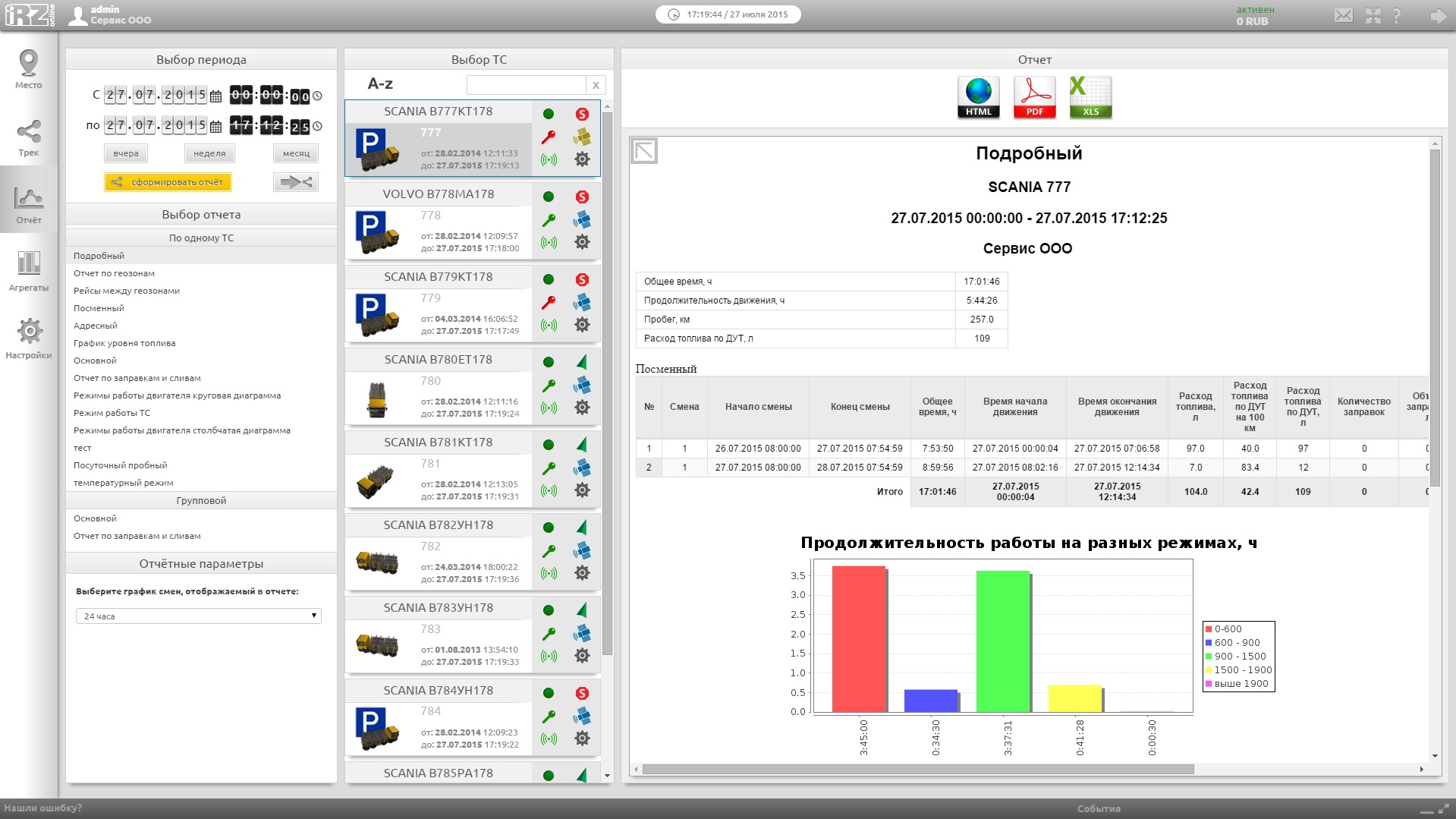Image resolution: width=1456 pixels, height=819 pixels.
Task: Expand report panel with corner arrow icon
Action: [644, 151]
